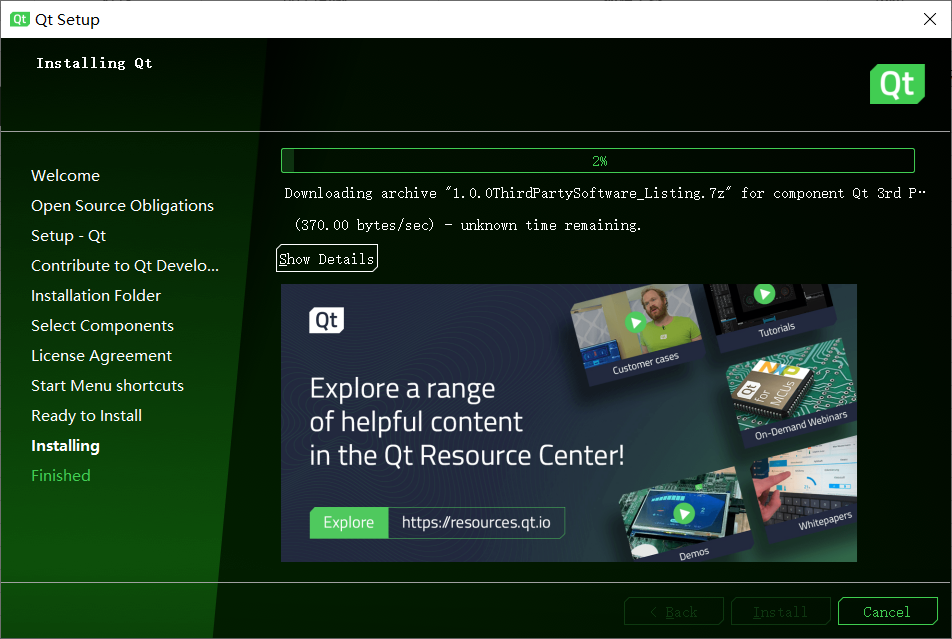The width and height of the screenshot is (952, 639).
Task: Select the Setup - Qt step
Action: (x=69, y=236)
